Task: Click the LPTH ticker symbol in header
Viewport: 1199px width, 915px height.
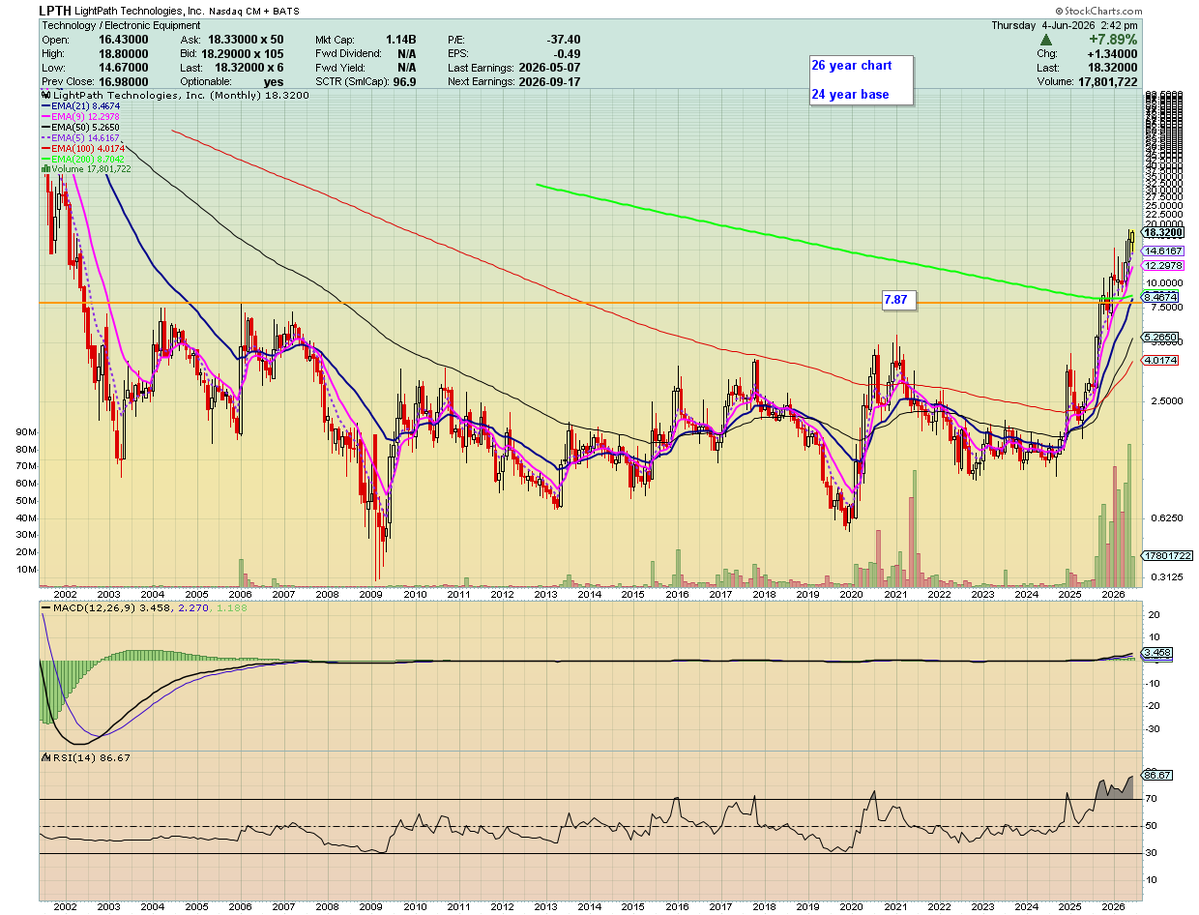Action: (56, 11)
